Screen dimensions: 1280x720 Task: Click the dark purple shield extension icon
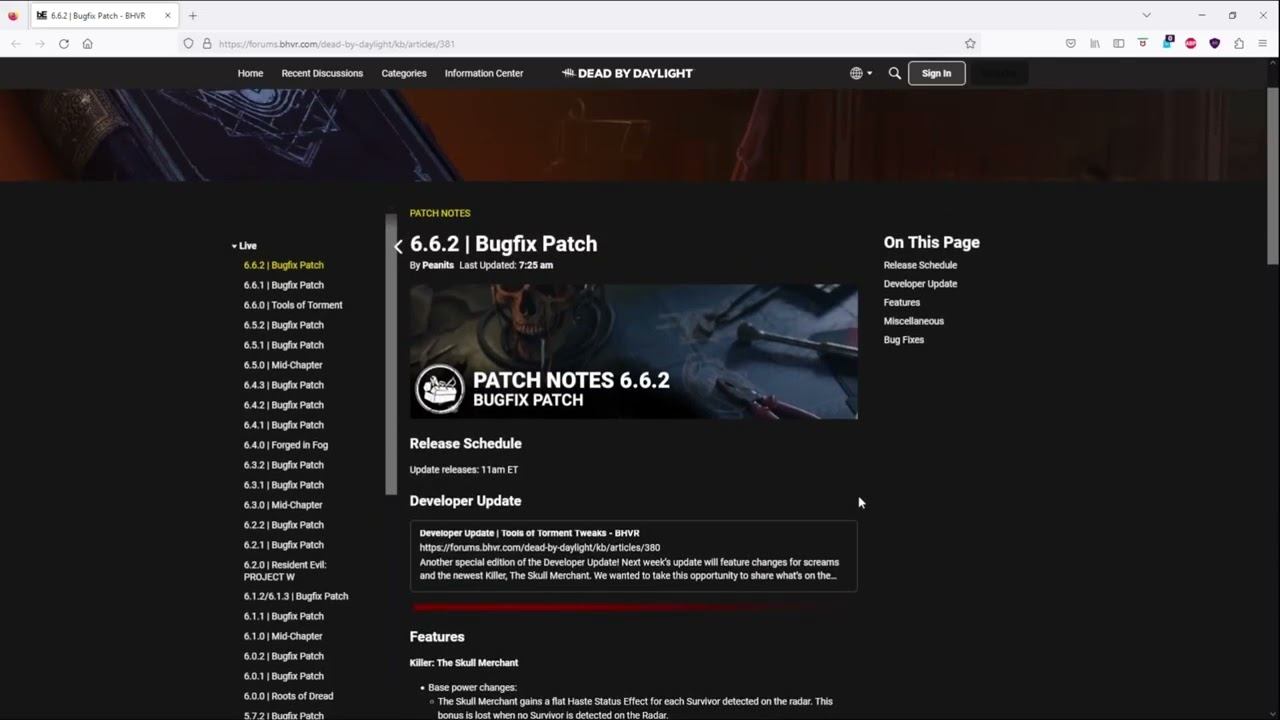1215,44
